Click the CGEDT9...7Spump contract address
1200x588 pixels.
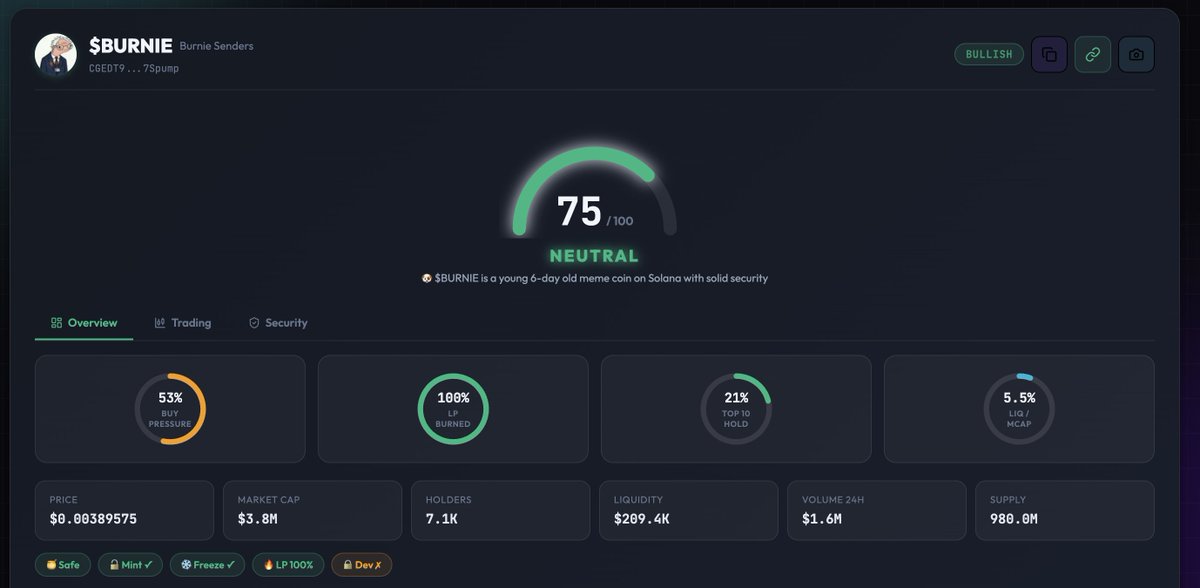pyautogui.click(x=134, y=68)
